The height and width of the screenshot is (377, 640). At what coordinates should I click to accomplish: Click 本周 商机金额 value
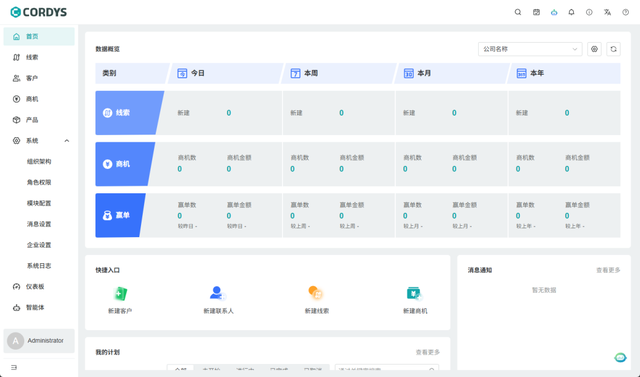coord(341,169)
